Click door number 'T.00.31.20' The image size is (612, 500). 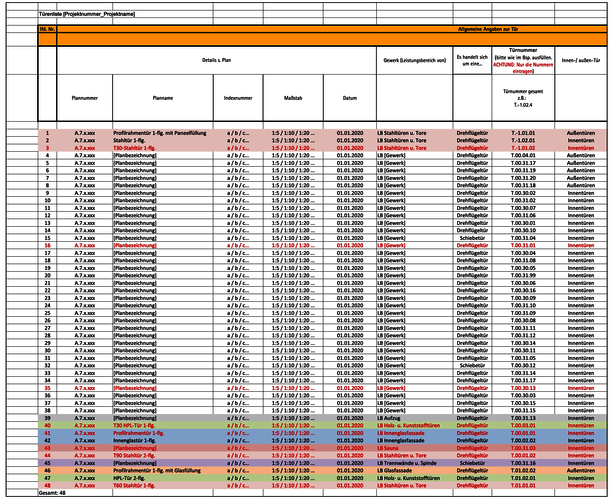pos(523,178)
